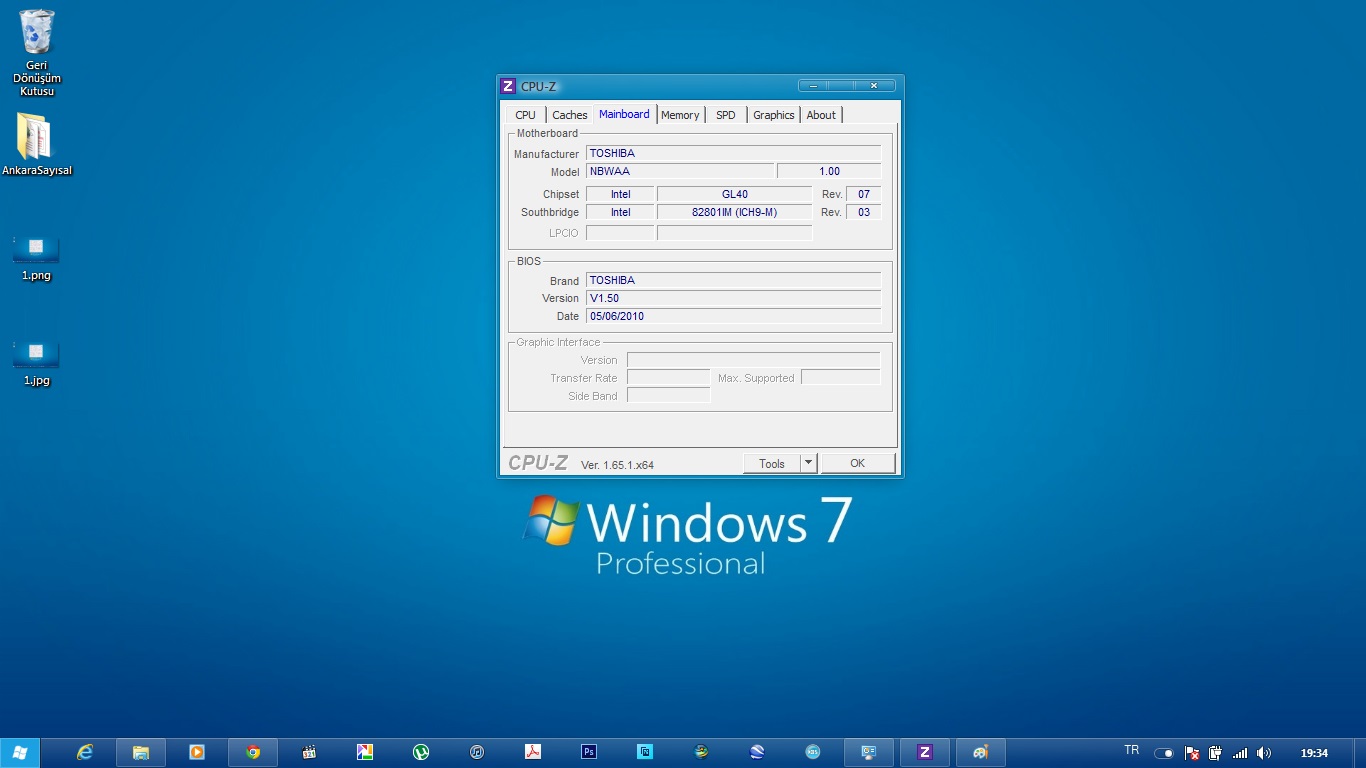
Task: Launch Media Player Classic from the taskbar
Action: [x=309, y=753]
